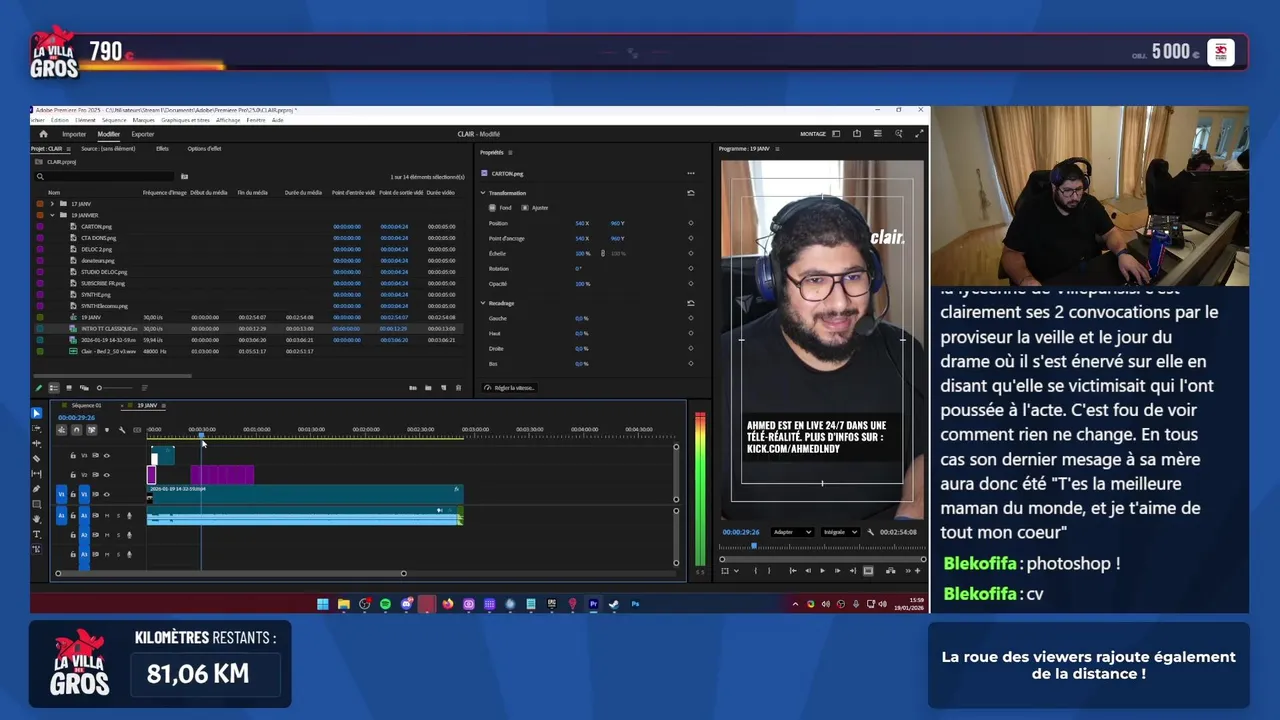Open the Séquence menu
Viewport: 1280px width, 720px height.
(114, 120)
